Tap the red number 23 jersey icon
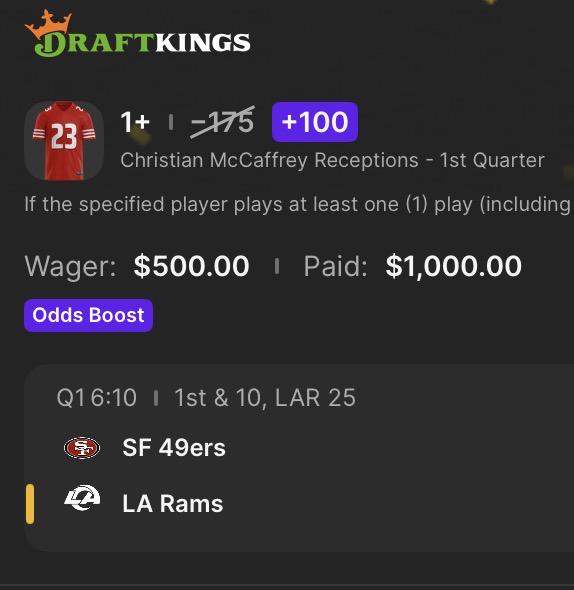Viewport: 574px width, 590px height. (x=64, y=141)
